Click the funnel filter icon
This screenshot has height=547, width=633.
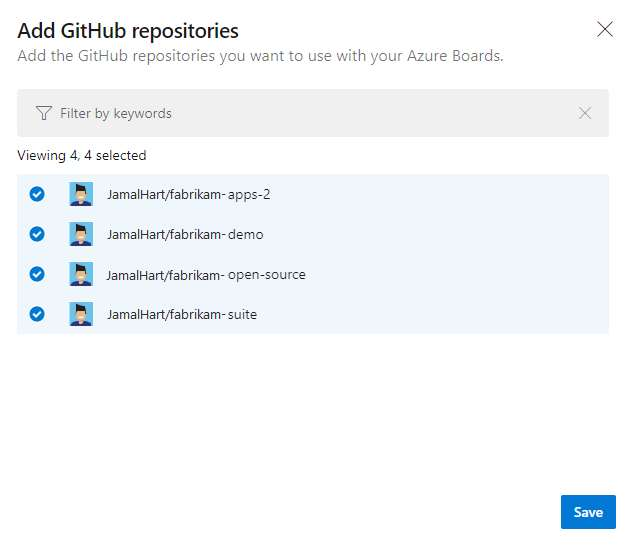(43, 114)
